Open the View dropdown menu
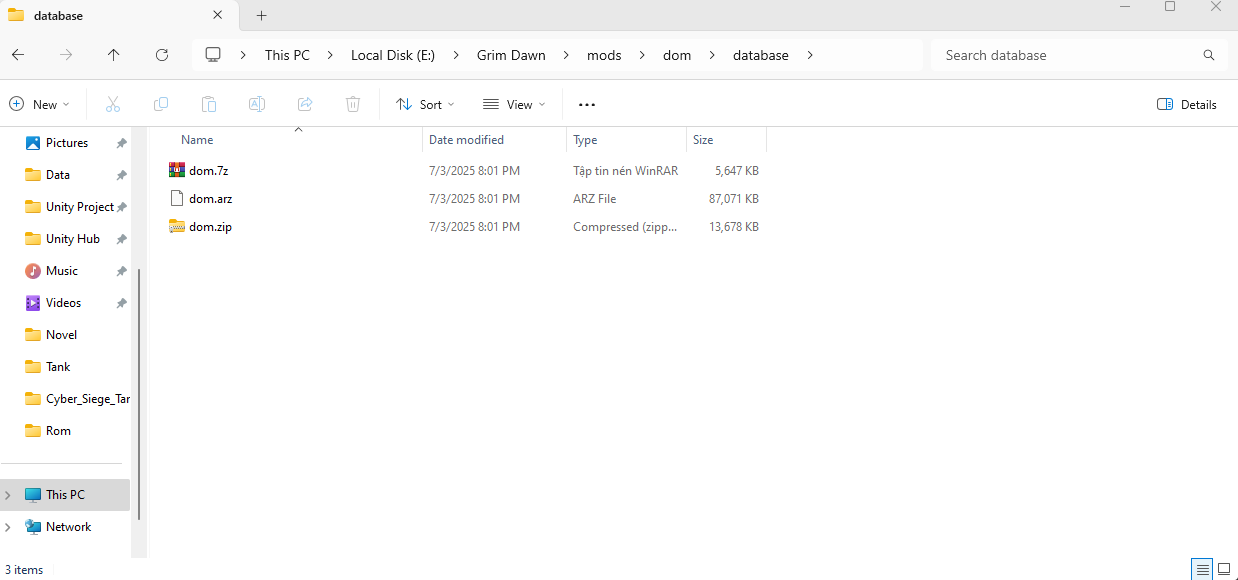The width and height of the screenshot is (1238, 580). coord(514,104)
